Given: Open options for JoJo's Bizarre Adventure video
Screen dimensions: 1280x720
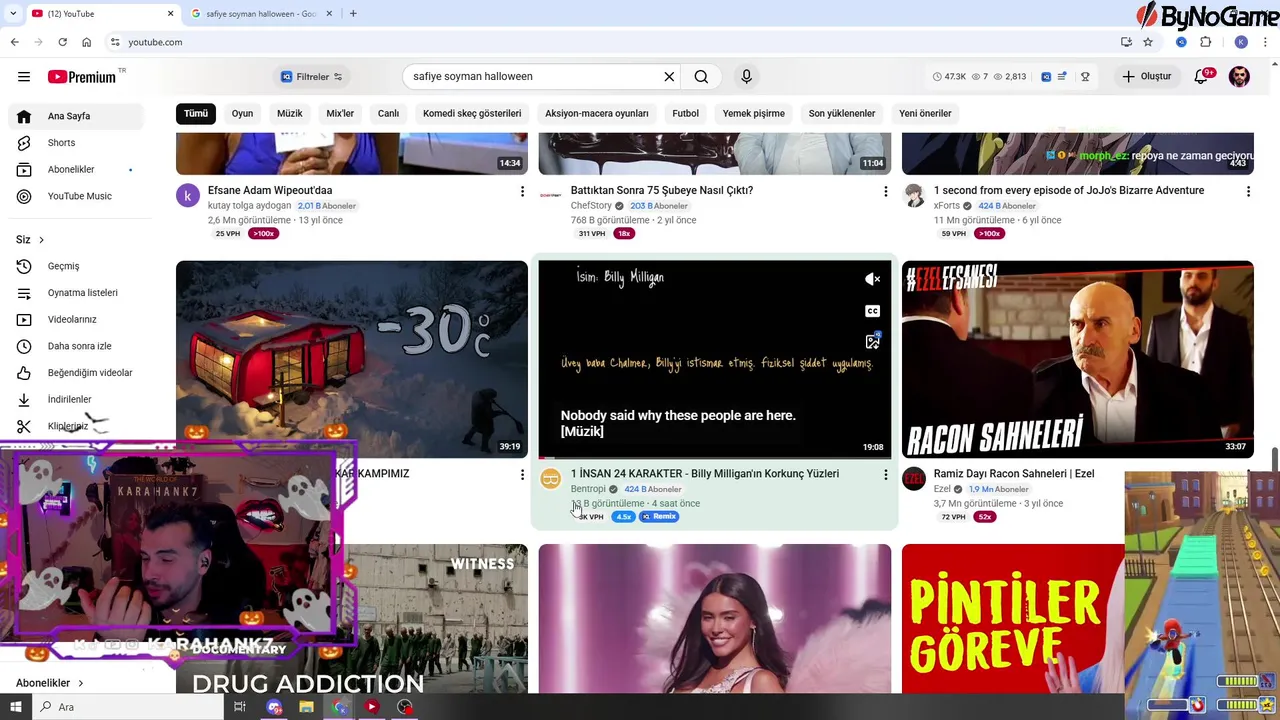Looking at the screenshot, I should point(1248,191).
